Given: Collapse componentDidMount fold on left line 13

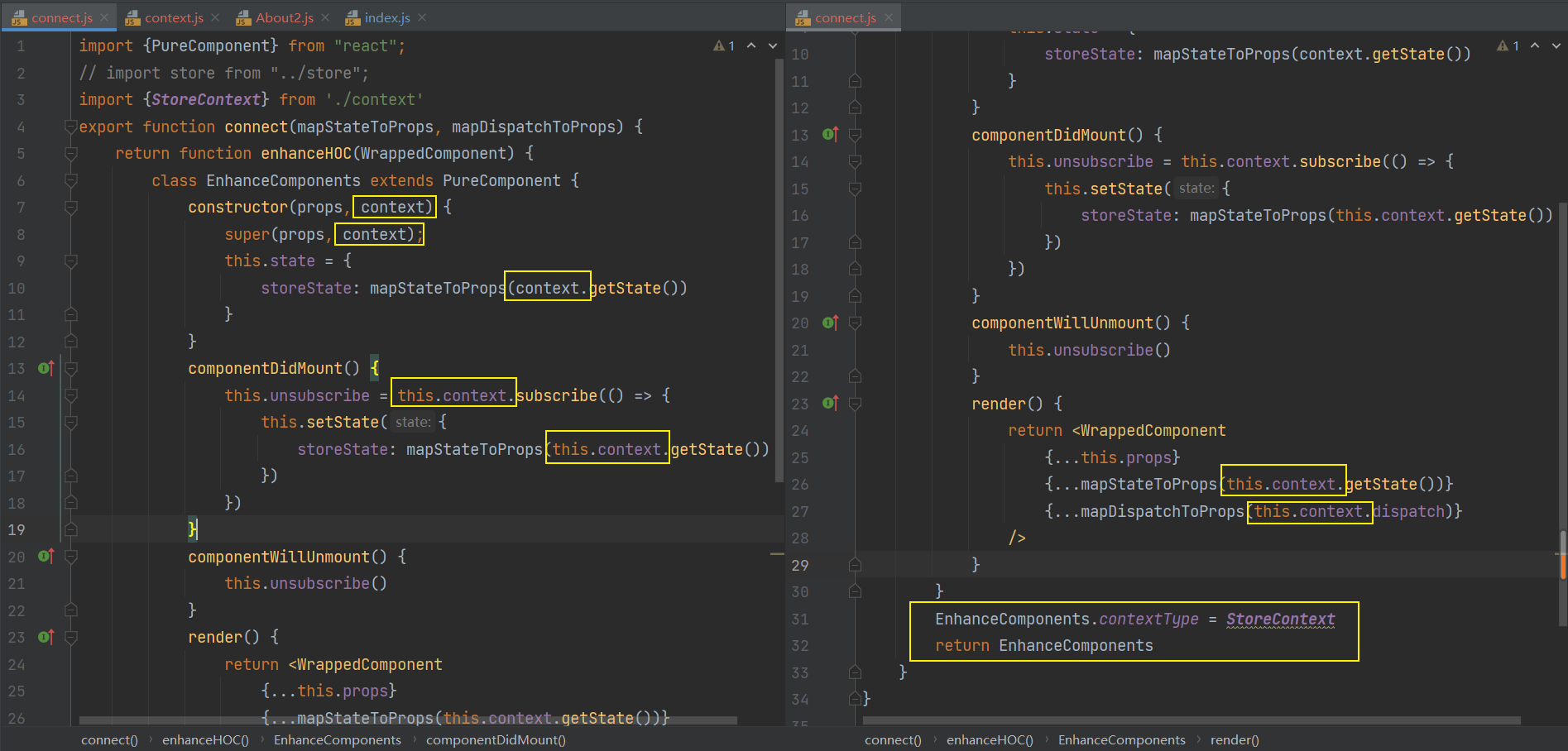Looking at the screenshot, I should [x=71, y=369].
